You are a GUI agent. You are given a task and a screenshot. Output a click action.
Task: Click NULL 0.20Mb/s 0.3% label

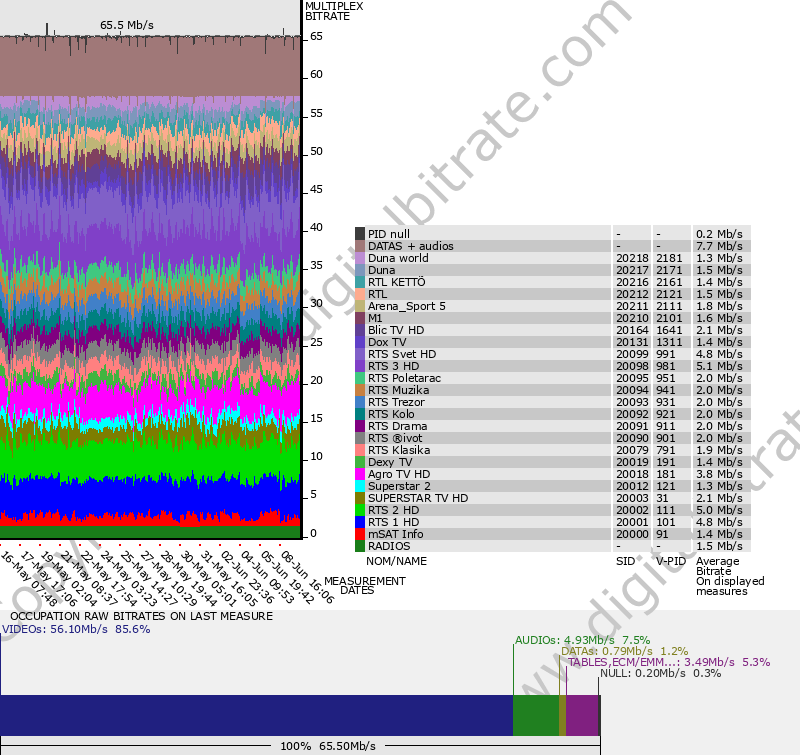coord(661,673)
